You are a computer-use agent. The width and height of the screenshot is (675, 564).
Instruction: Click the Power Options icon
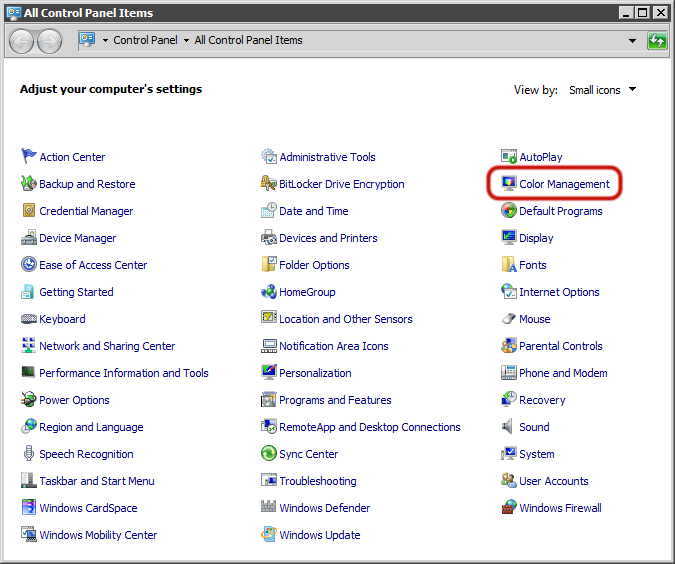pyautogui.click(x=28, y=400)
